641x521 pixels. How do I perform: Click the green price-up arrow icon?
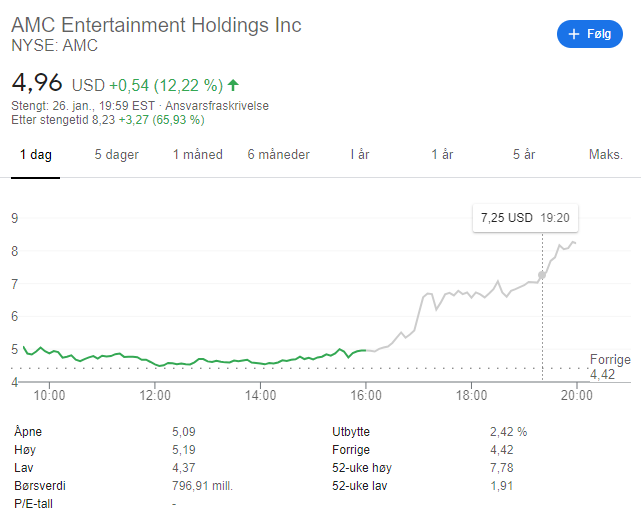click(x=233, y=85)
